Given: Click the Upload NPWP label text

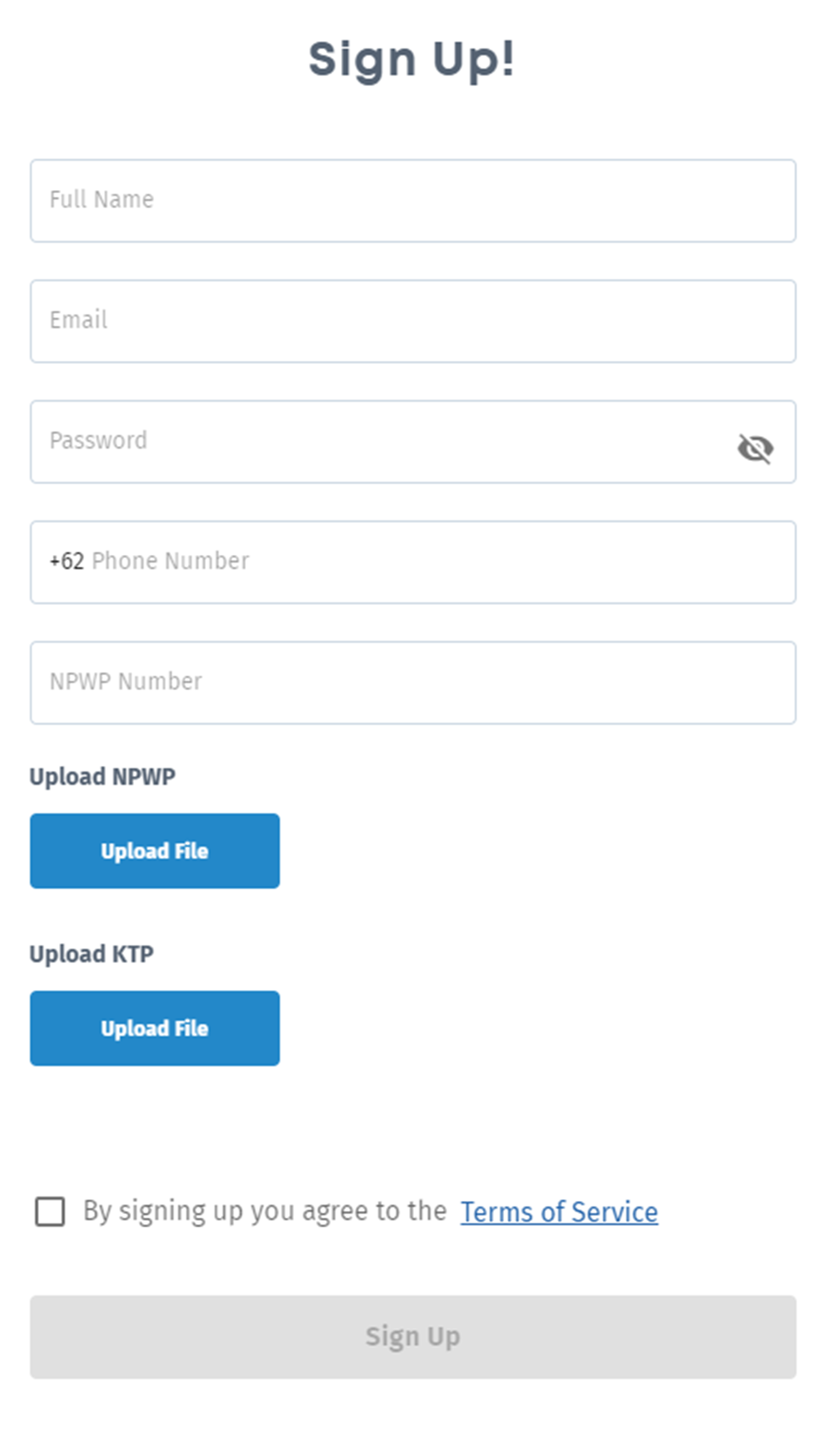Looking at the screenshot, I should 102,776.
